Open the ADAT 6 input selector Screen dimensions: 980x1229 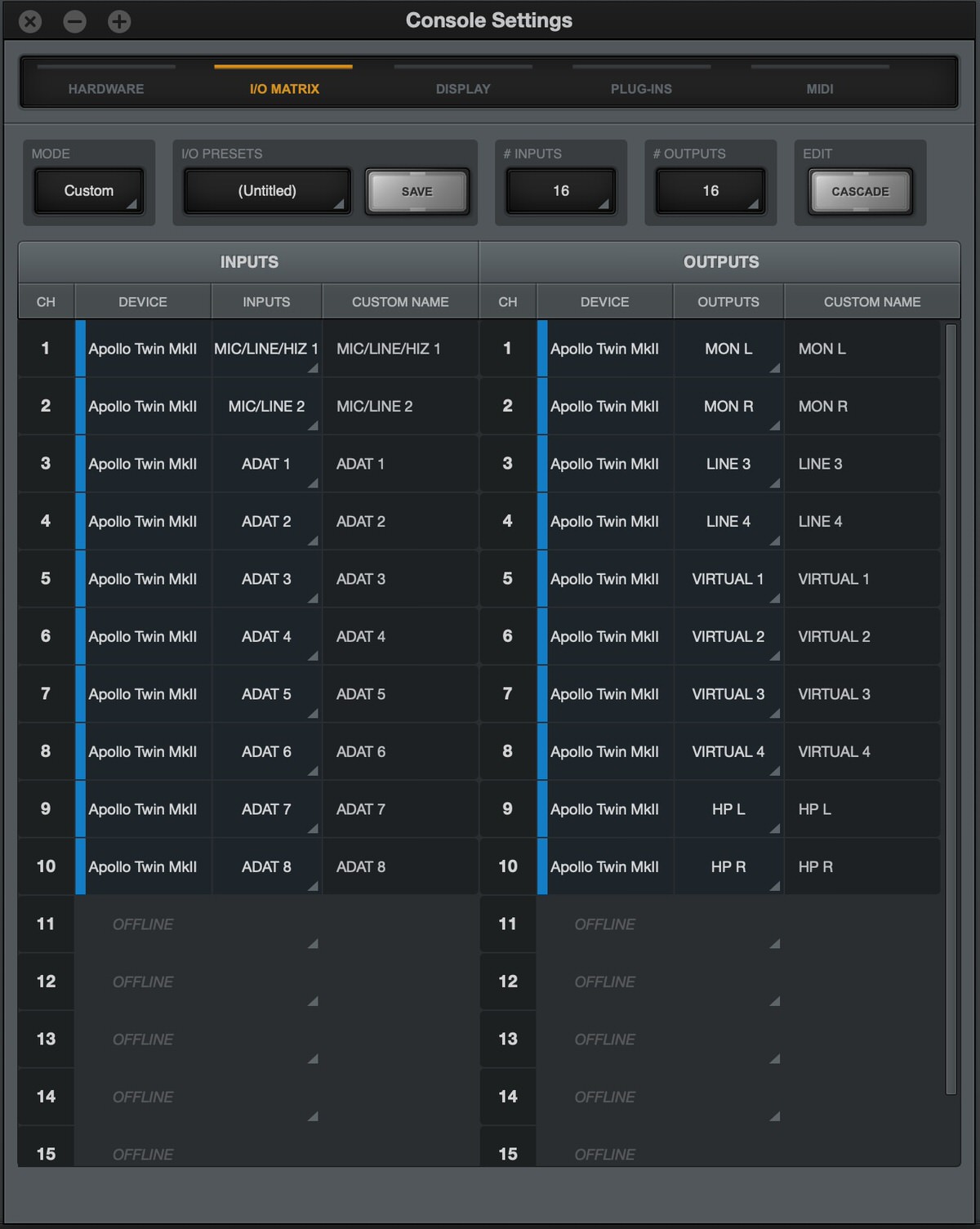click(266, 751)
